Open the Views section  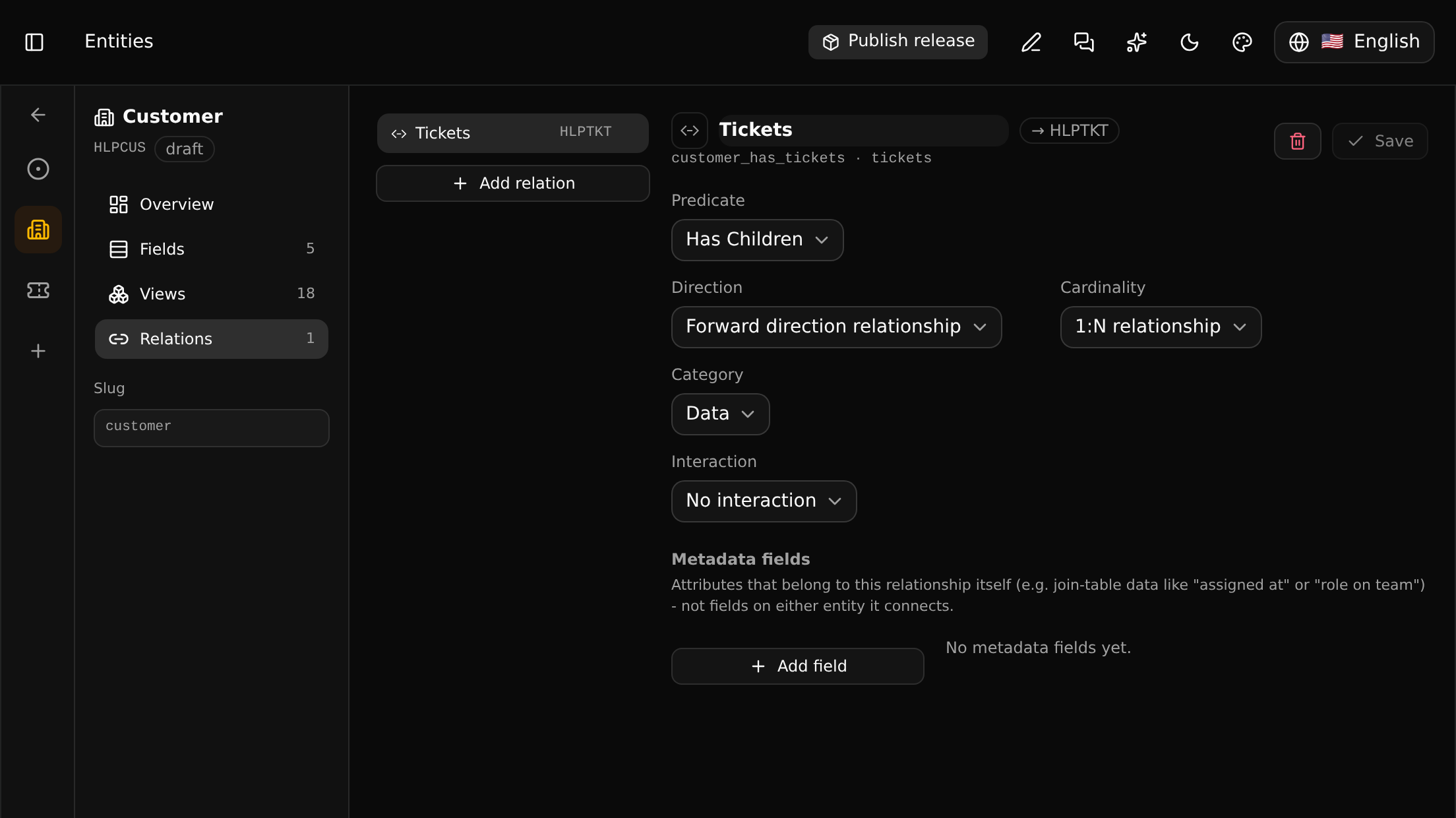(212, 294)
